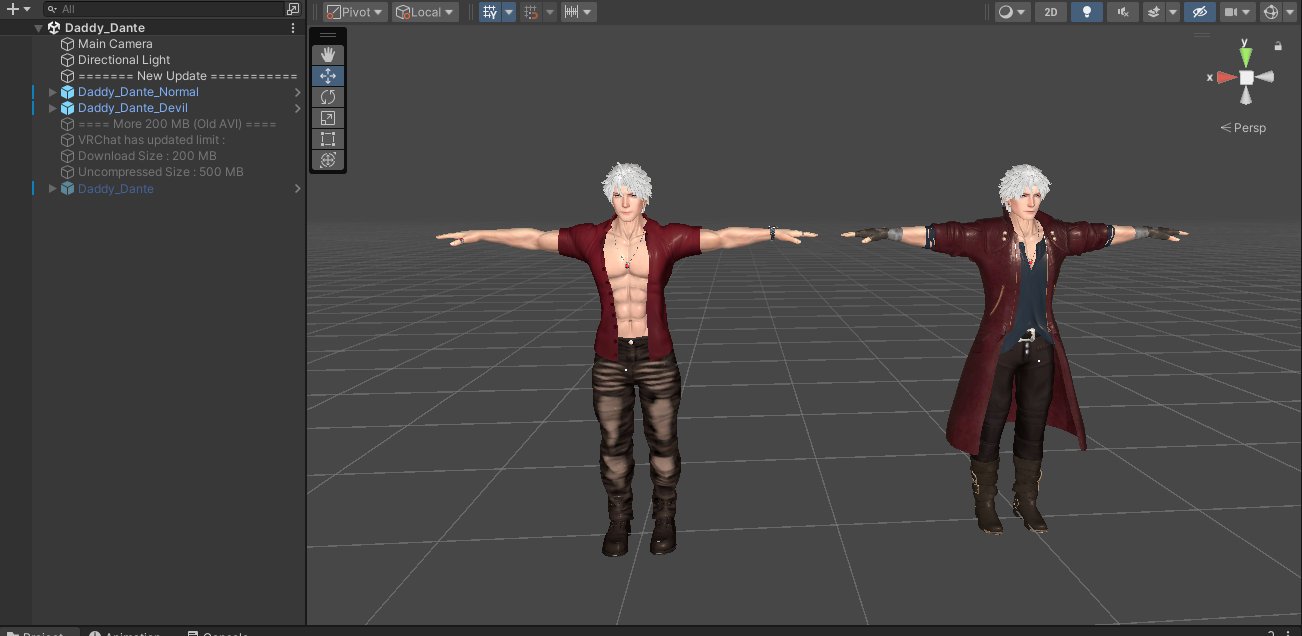Open the Local handle rotation dropdown
Image resolution: width=1302 pixels, height=636 pixels.
click(425, 12)
